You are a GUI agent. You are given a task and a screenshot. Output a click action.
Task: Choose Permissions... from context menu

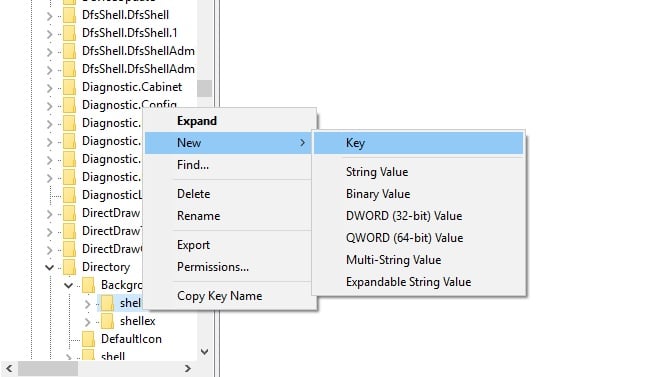213,267
